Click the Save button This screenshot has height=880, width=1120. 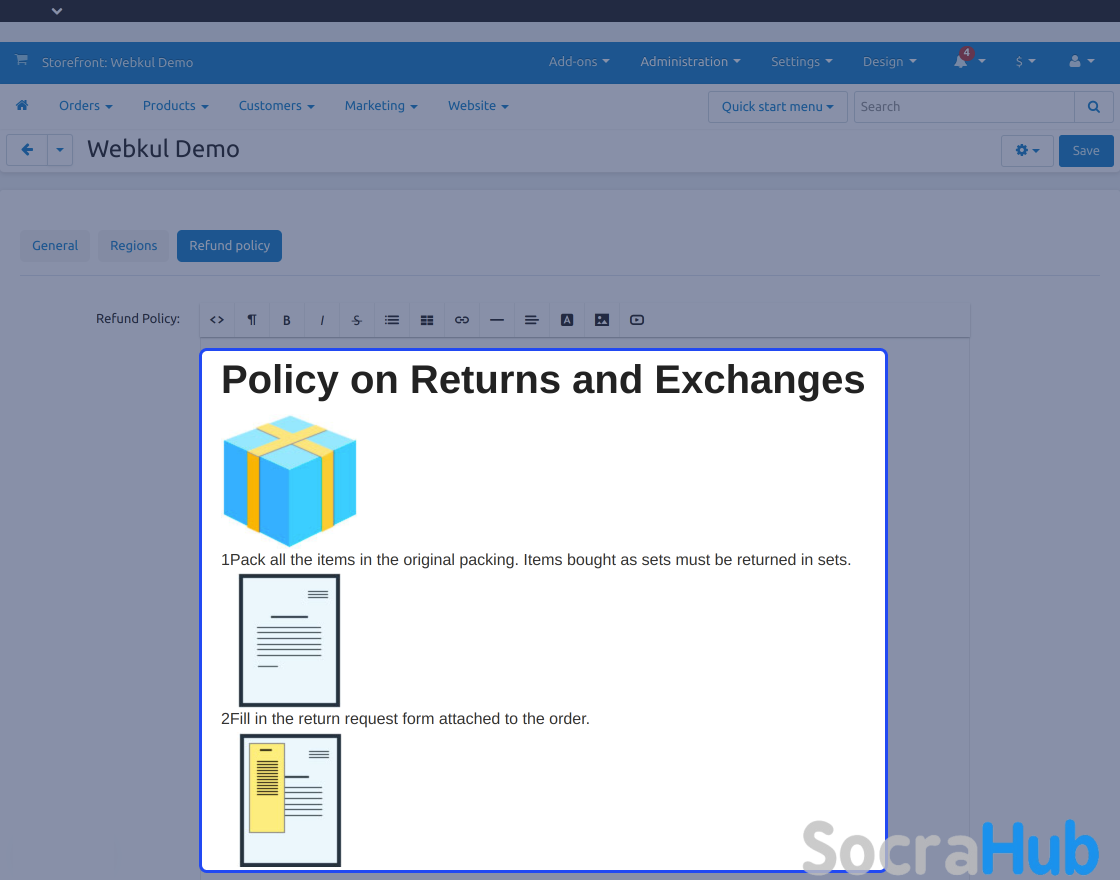click(x=1085, y=151)
